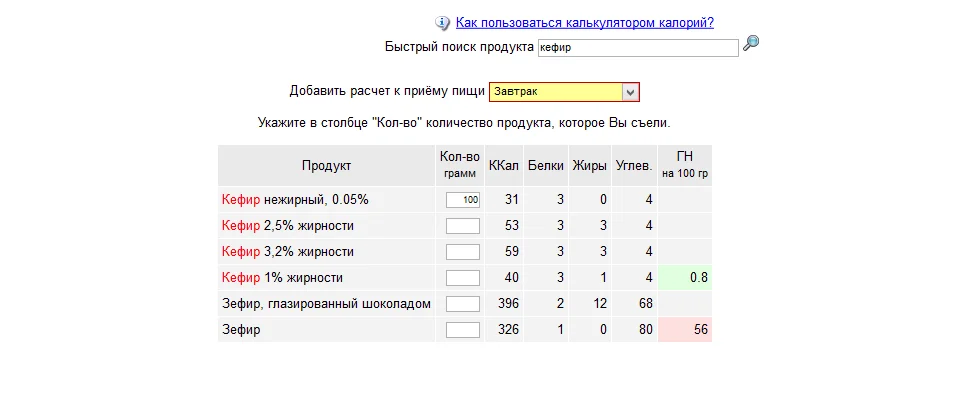Click the Продукт column header

[326, 166]
